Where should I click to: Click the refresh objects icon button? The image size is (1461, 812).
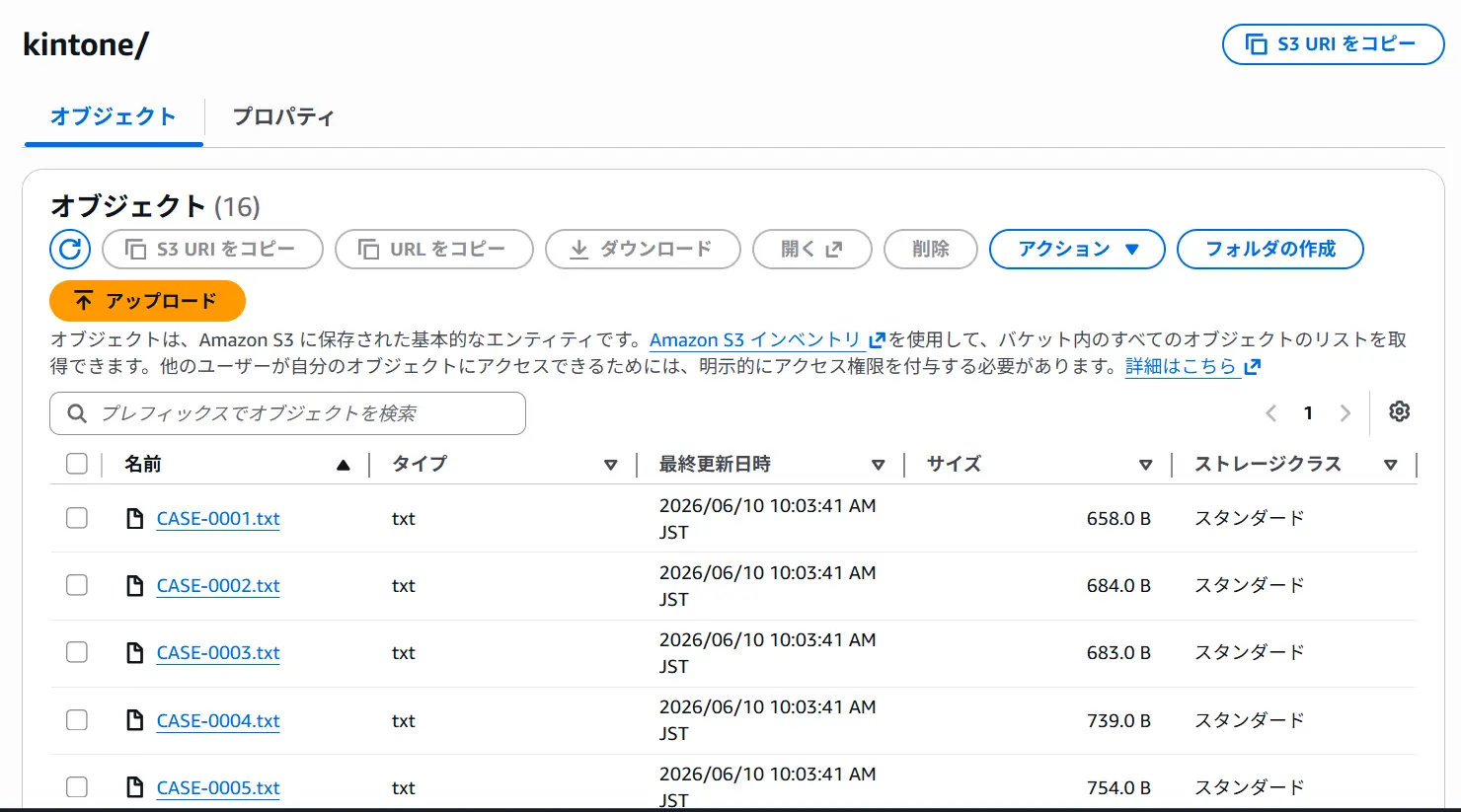70,250
